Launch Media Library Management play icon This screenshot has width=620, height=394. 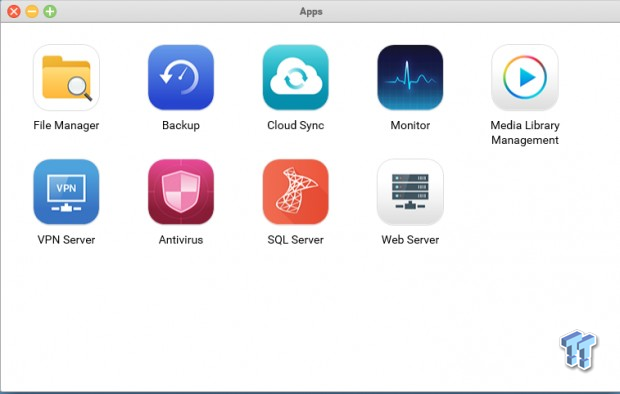point(525,78)
